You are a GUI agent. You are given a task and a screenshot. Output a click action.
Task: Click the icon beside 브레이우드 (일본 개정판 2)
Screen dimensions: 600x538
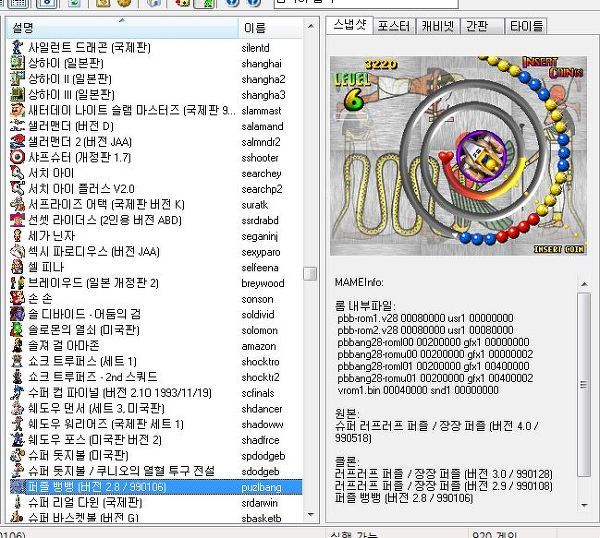tap(17, 283)
